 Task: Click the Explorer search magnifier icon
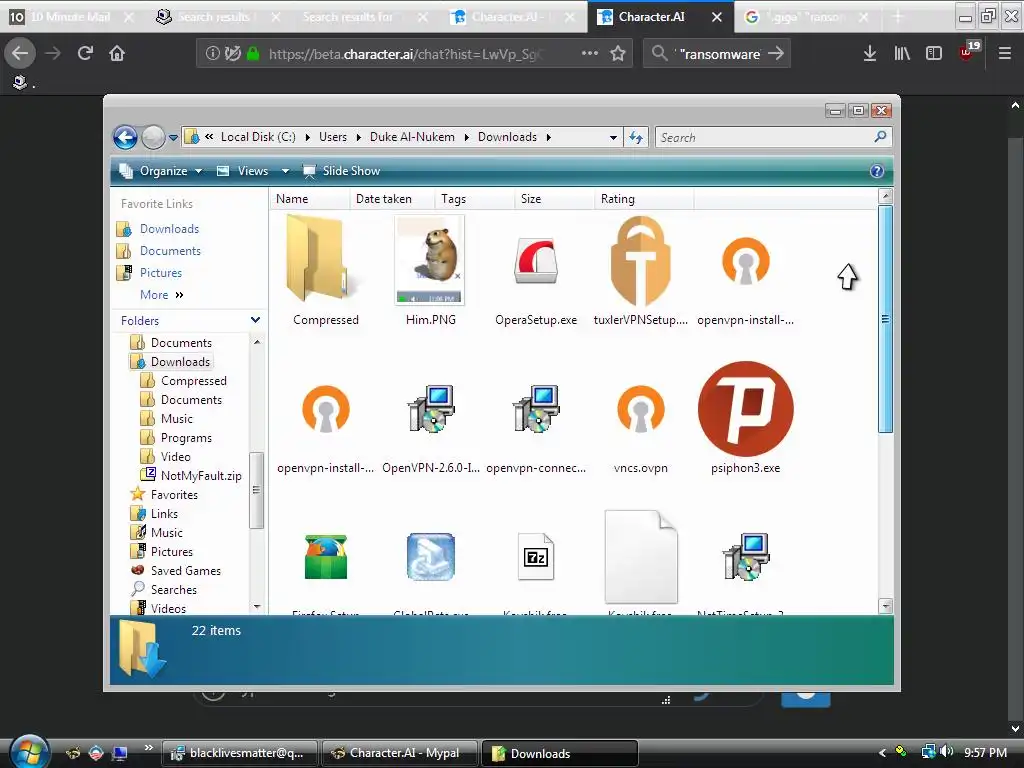point(880,136)
